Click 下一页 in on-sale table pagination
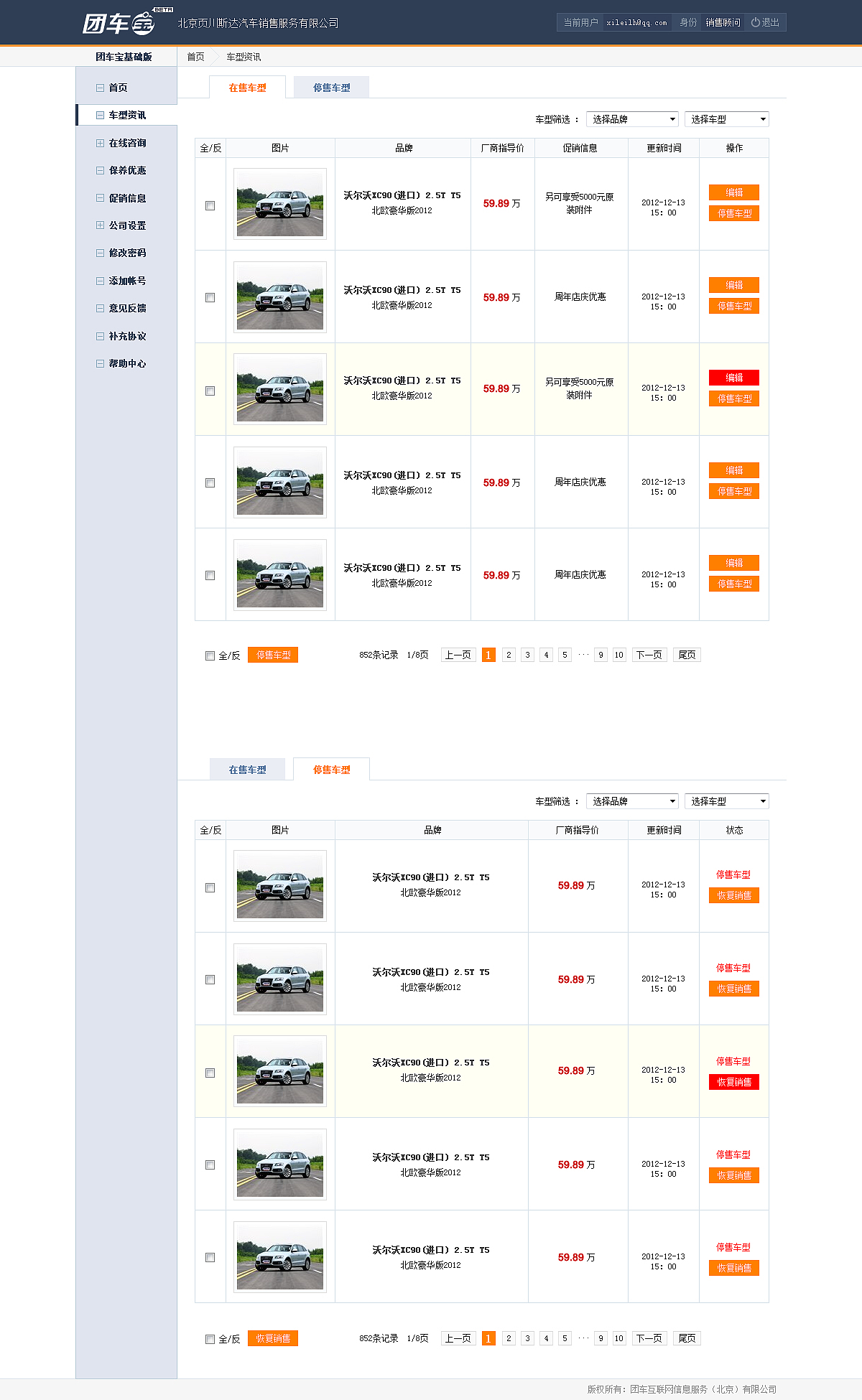Viewport: 862px width, 1400px height. point(649,655)
